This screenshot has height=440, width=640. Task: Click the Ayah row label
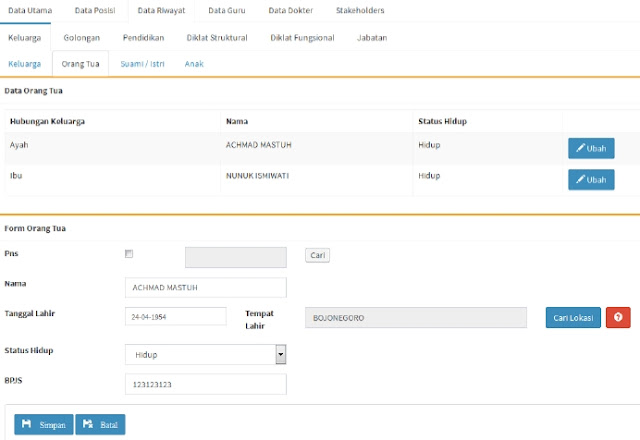pos(19,145)
